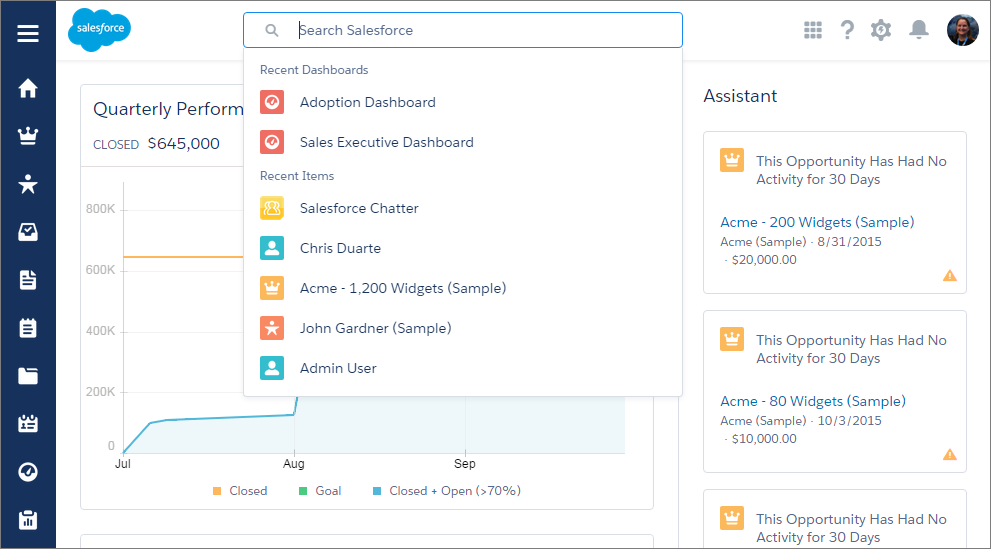Viewport: 991px width, 549px height.
Task: Open the document notes icon in the sidebar
Action: point(28,280)
